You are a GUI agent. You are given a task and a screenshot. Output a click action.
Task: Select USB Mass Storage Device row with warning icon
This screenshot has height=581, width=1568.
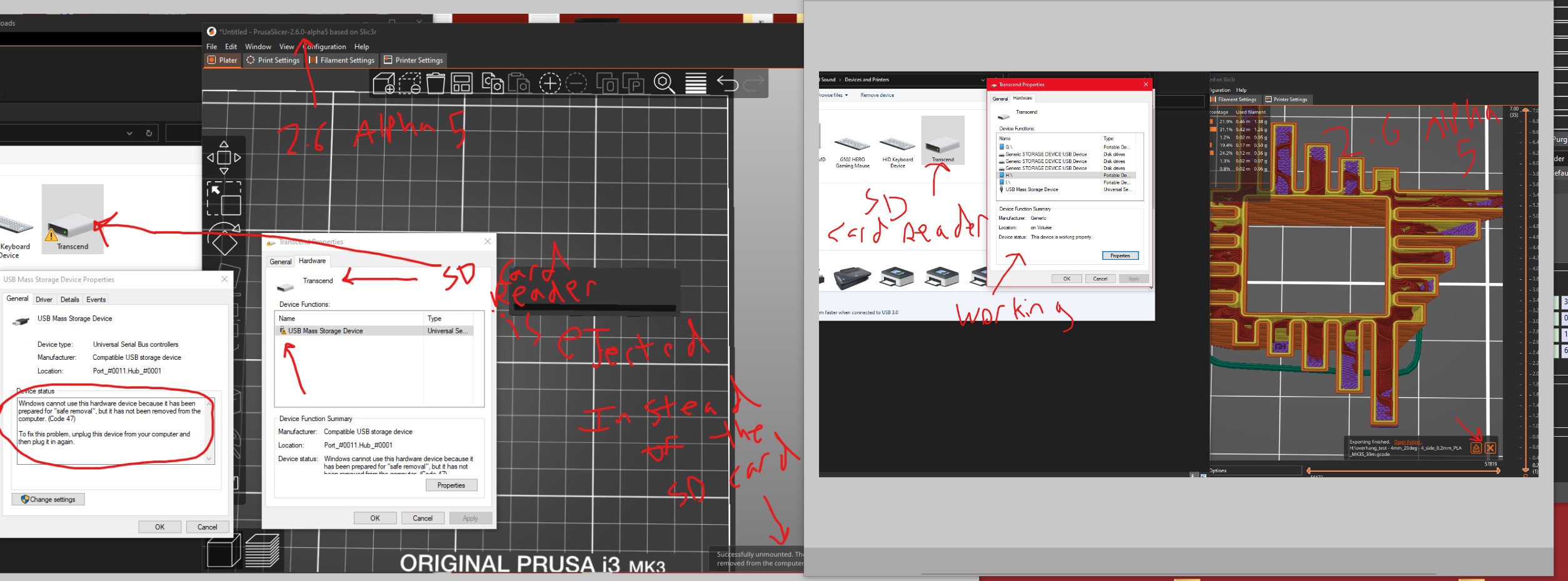click(374, 331)
